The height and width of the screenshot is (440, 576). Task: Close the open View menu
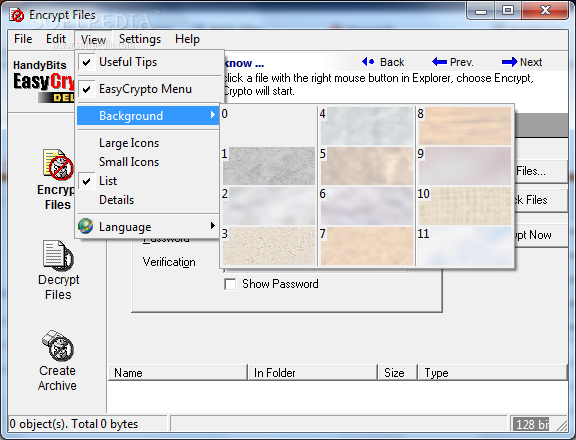point(93,39)
